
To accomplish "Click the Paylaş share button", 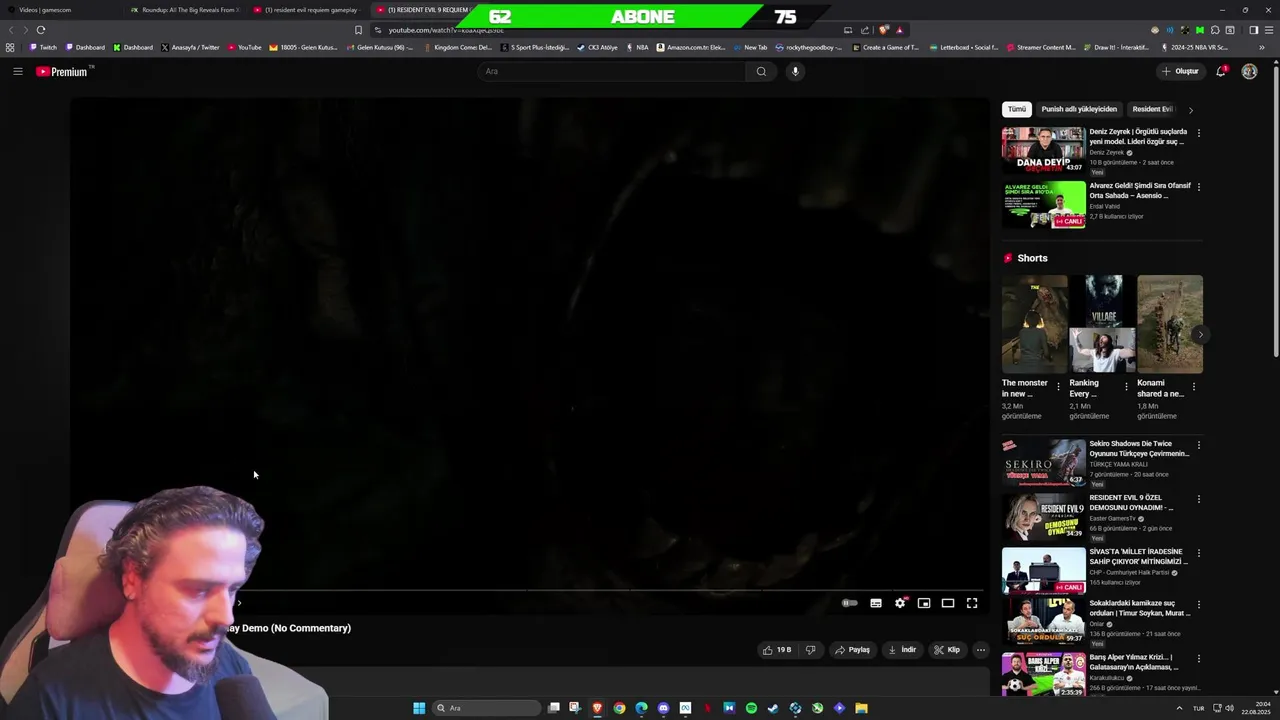I will 853,650.
